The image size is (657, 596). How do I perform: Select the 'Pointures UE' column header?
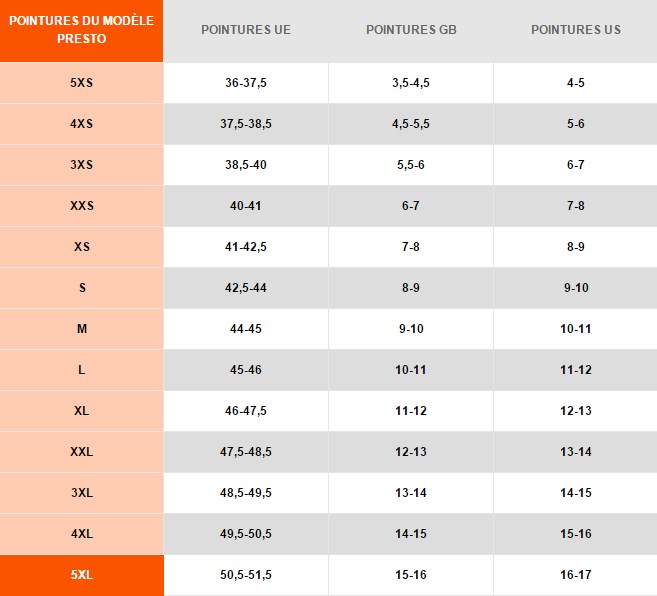[246, 31]
